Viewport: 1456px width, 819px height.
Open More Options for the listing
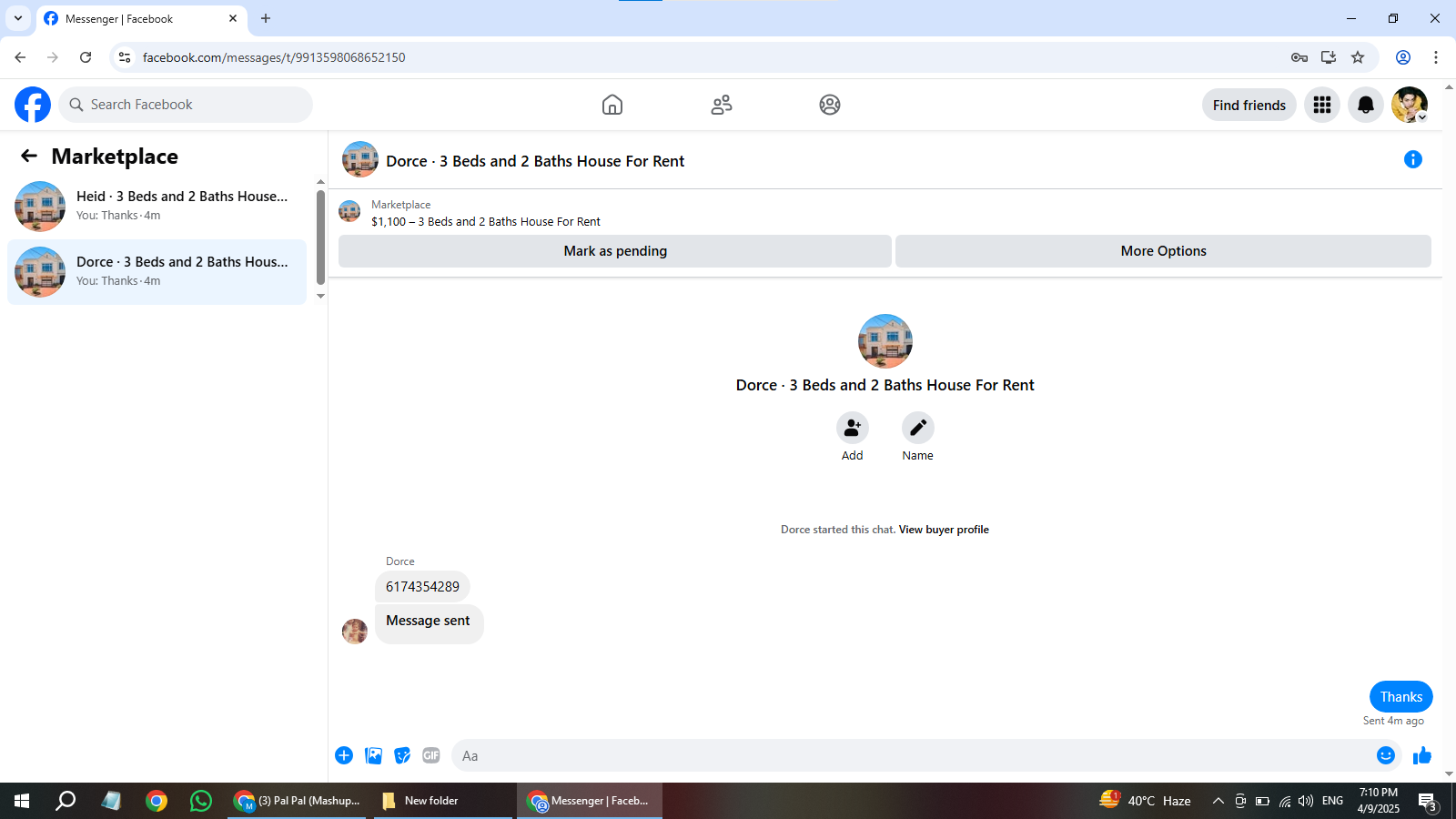[1164, 251]
